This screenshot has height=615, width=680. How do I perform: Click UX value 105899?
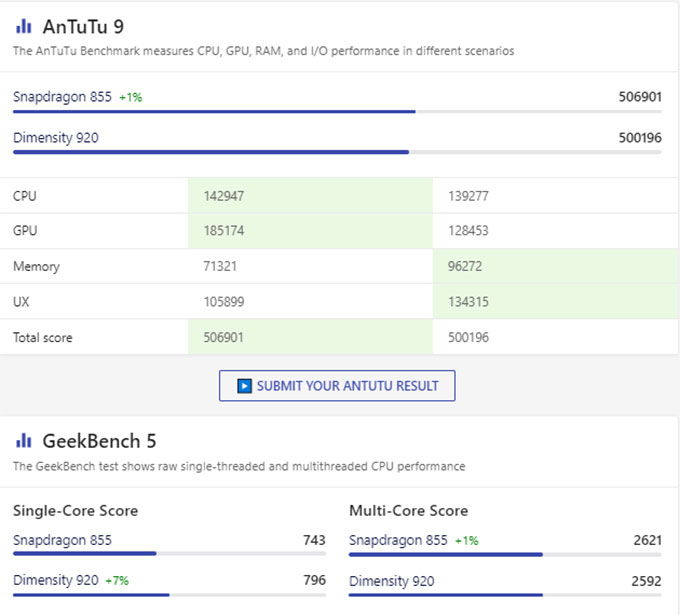coord(224,301)
